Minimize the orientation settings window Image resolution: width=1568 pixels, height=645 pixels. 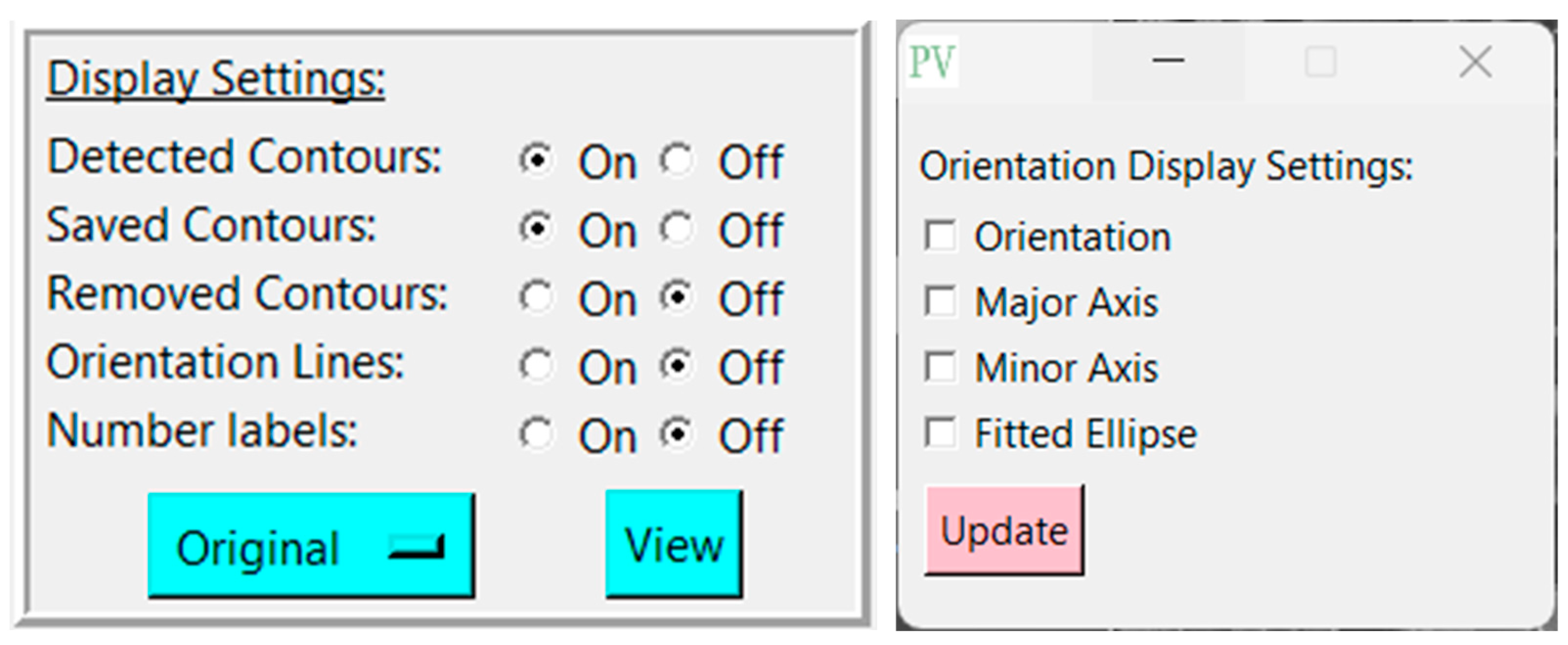point(1168,61)
